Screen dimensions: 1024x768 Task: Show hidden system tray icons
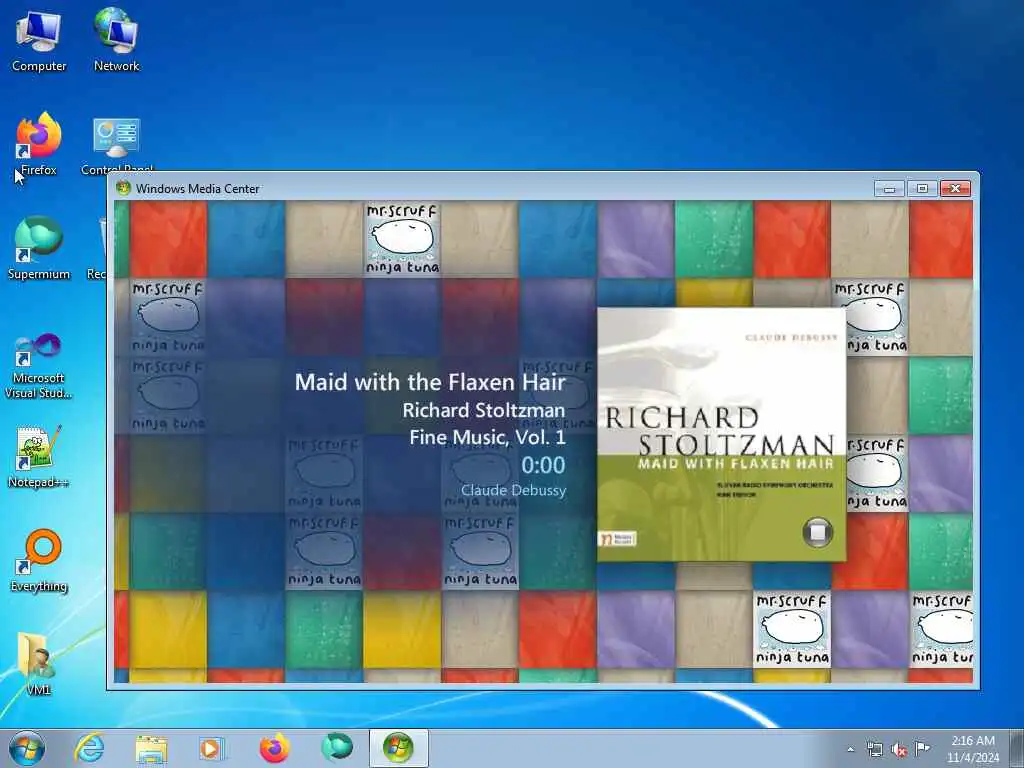[x=850, y=750]
